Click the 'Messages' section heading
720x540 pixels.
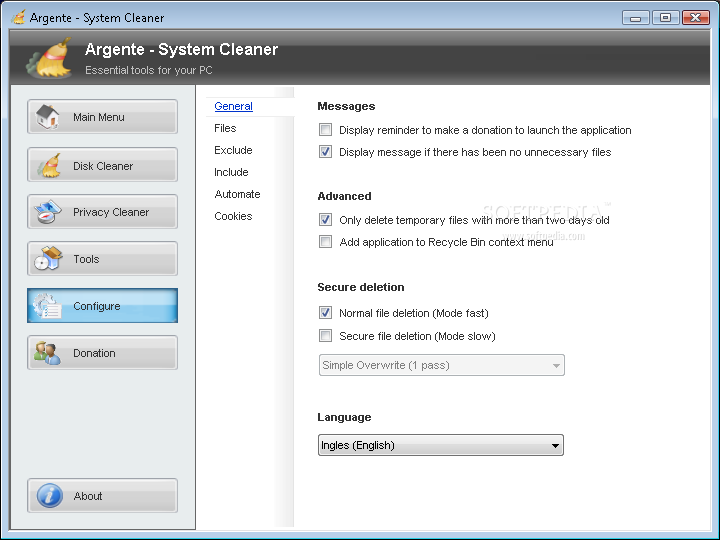pos(346,106)
